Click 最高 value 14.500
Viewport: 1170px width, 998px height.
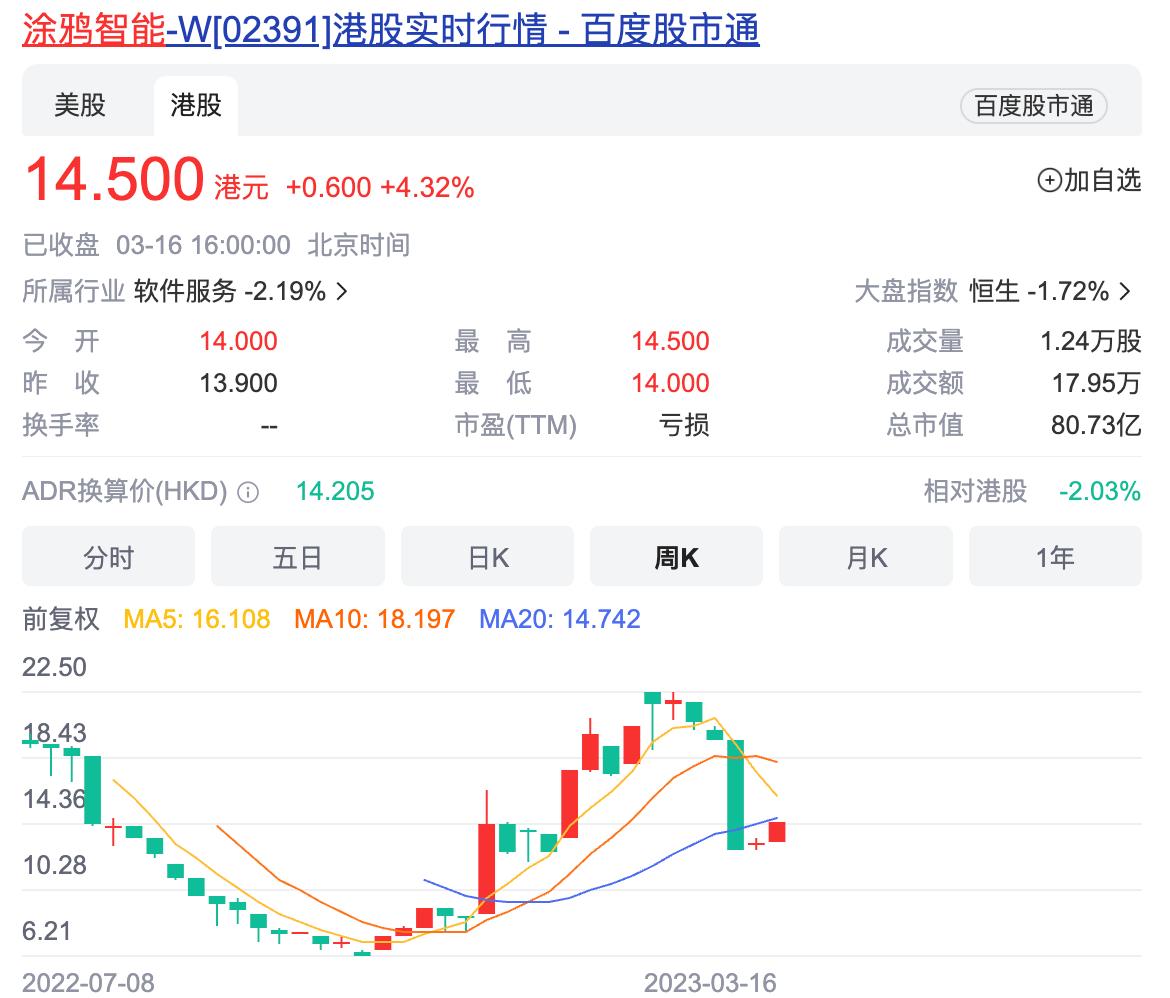(x=670, y=341)
